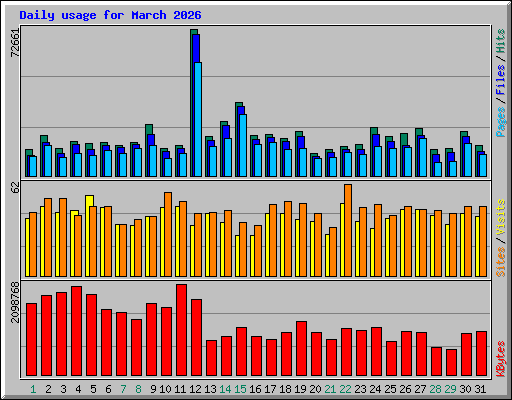
Task: Click the orange sites bar for day 21
Action: (333, 252)
